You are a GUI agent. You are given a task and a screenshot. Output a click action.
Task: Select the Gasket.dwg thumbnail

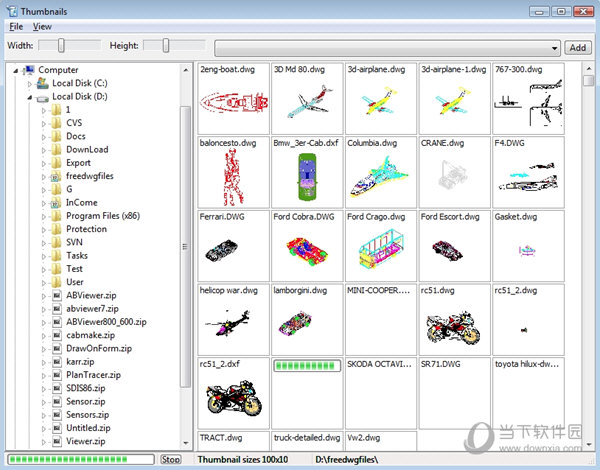click(x=528, y=246)
